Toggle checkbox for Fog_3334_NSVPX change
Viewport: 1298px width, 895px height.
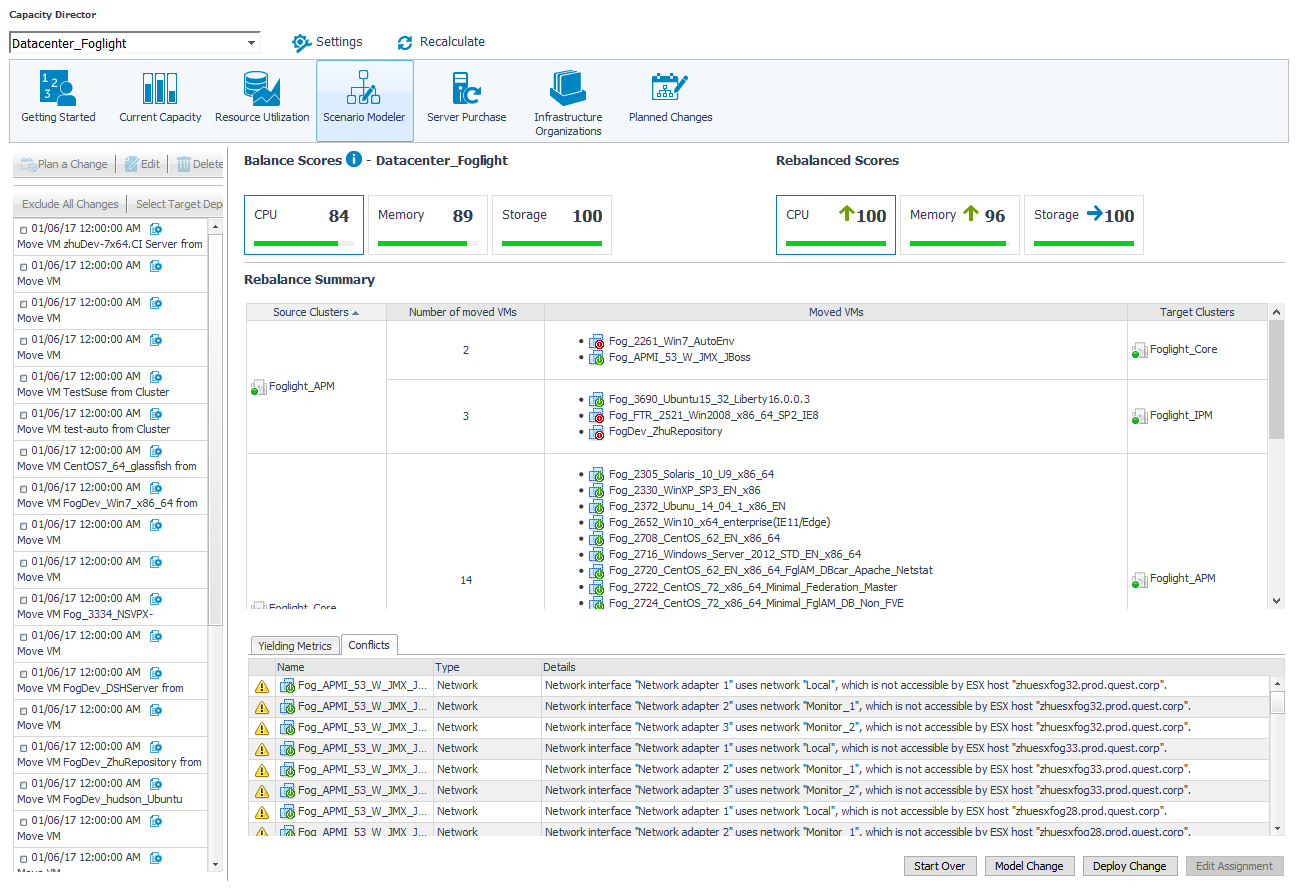pos(24,600)
